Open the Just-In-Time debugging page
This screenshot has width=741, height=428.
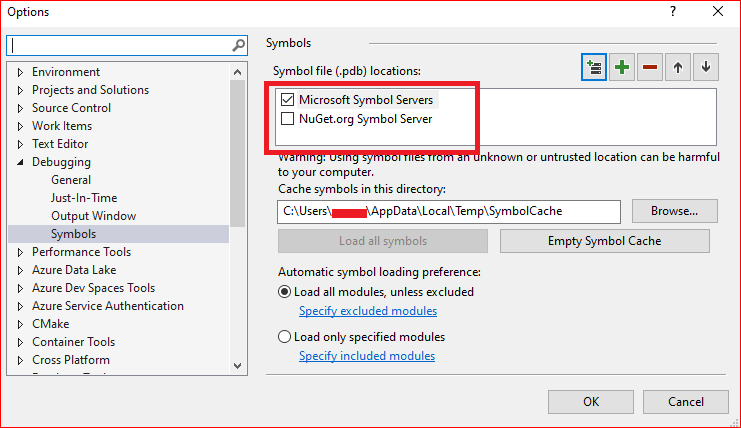point(83,198)
